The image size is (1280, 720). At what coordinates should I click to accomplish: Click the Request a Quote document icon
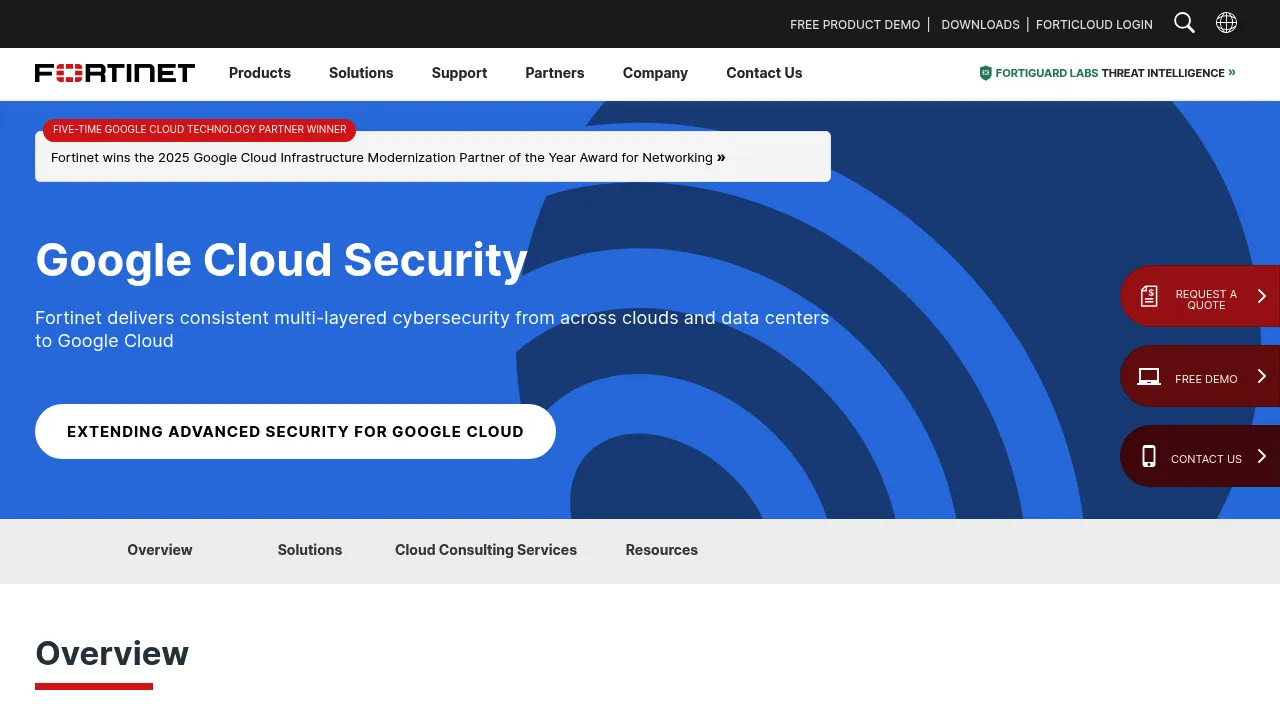[1149, 296]
